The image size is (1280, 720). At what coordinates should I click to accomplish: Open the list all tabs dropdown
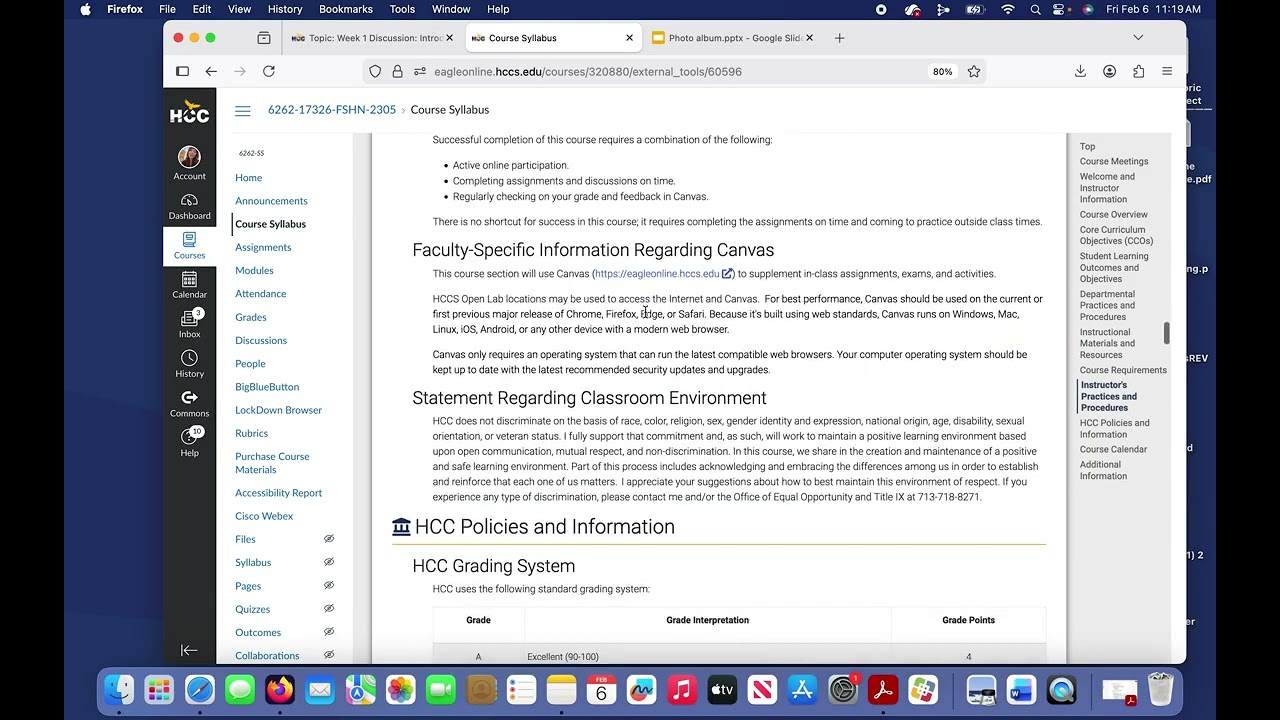[x=1138, y=38]
